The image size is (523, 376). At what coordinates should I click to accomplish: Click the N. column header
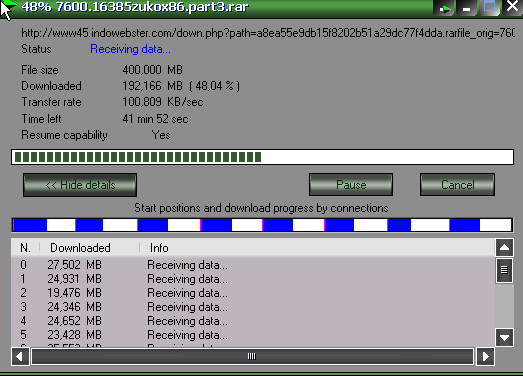(x=25, y=248)
